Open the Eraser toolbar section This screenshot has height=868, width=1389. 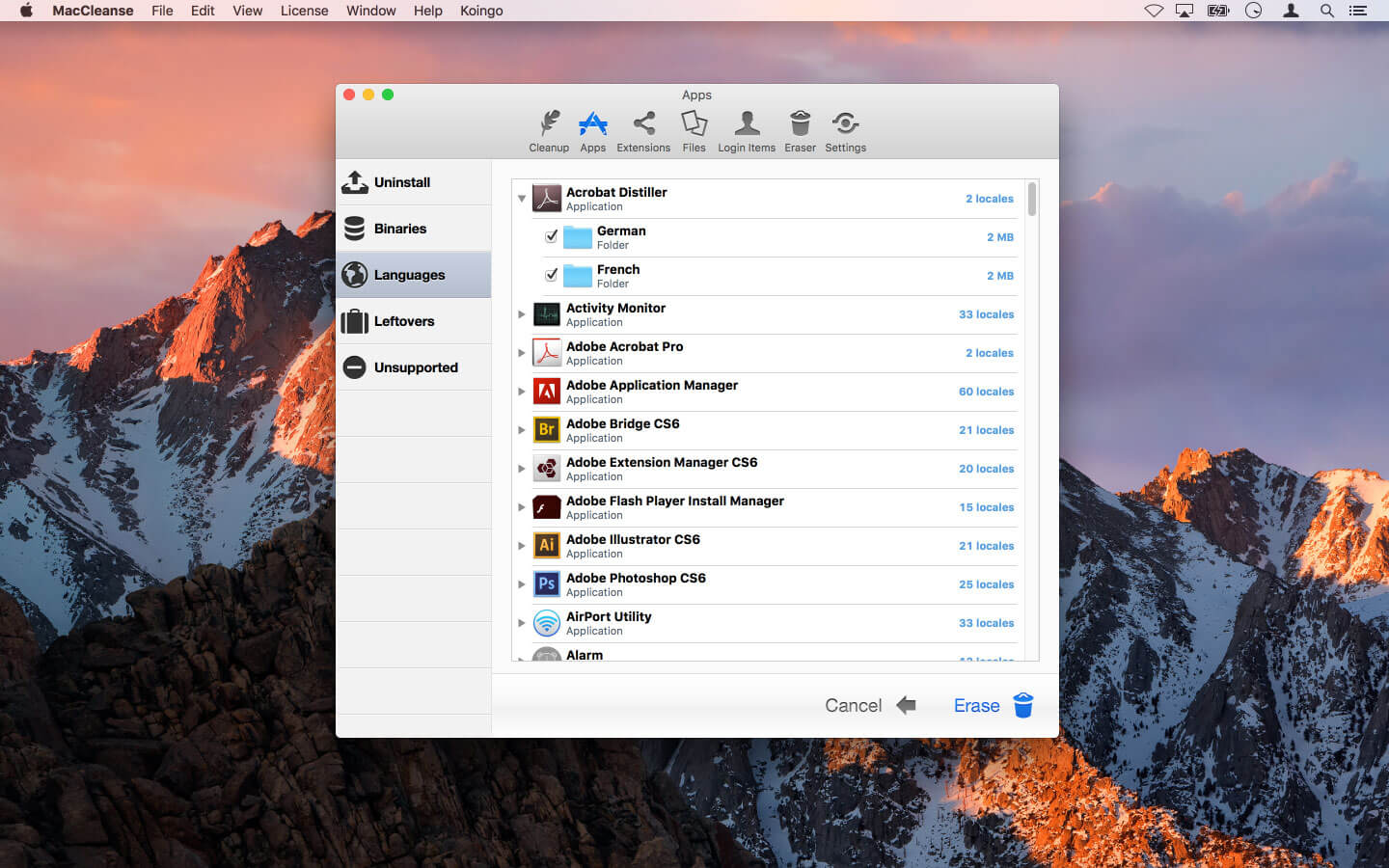[800, 131]
